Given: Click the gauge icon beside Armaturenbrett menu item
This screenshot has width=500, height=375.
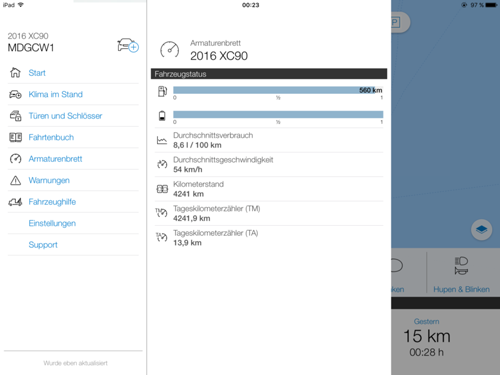Looking at the screenshot, I should point(15,159).
